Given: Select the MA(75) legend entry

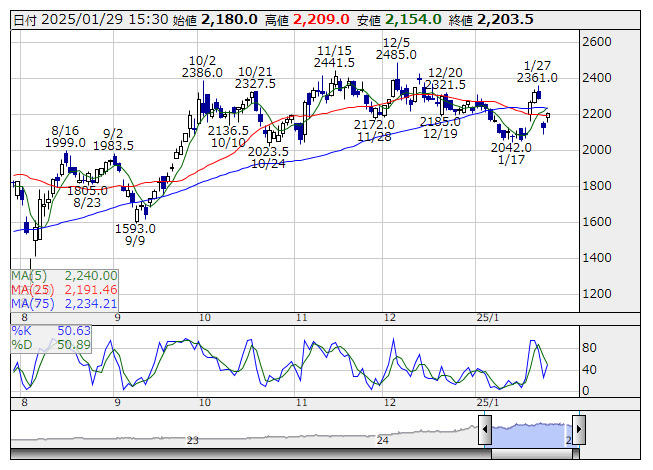Looking at the screenshot, I should click(65, 303).
